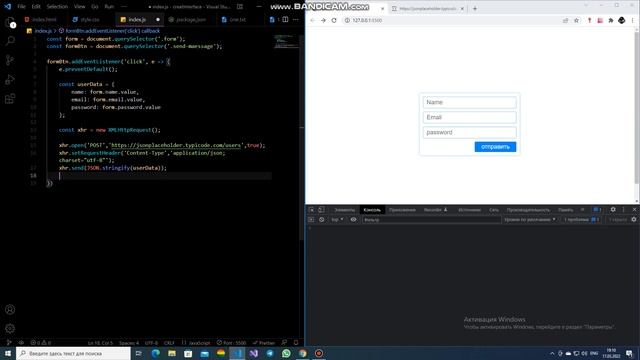The width and height of the screenshot is (640, 360).
Task: Click the share page icon in address bar
Action: [x=565, y=20]
